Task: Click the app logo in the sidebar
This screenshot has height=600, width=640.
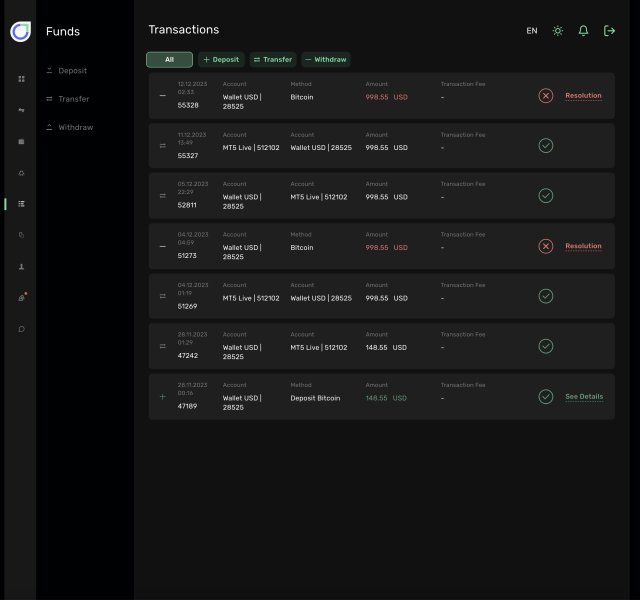Action: (x=20, y=32)
